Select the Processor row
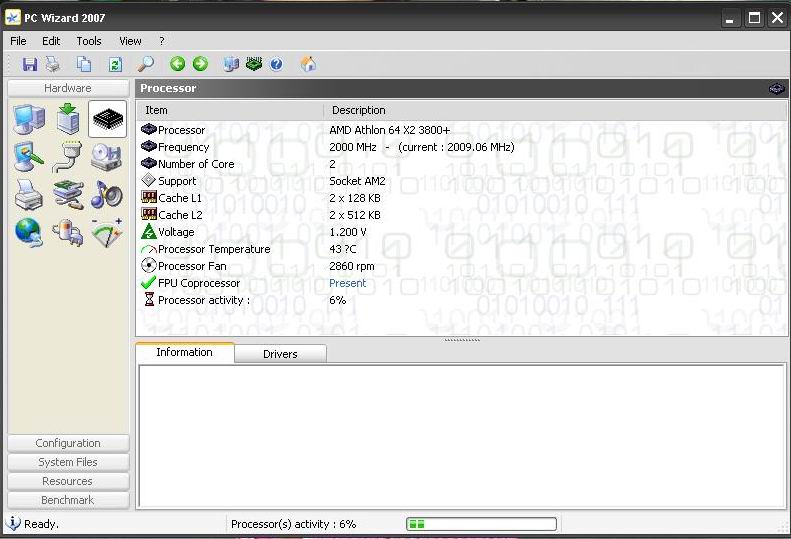The height and width of the screenshot is (539, 791). coord(462,130)
